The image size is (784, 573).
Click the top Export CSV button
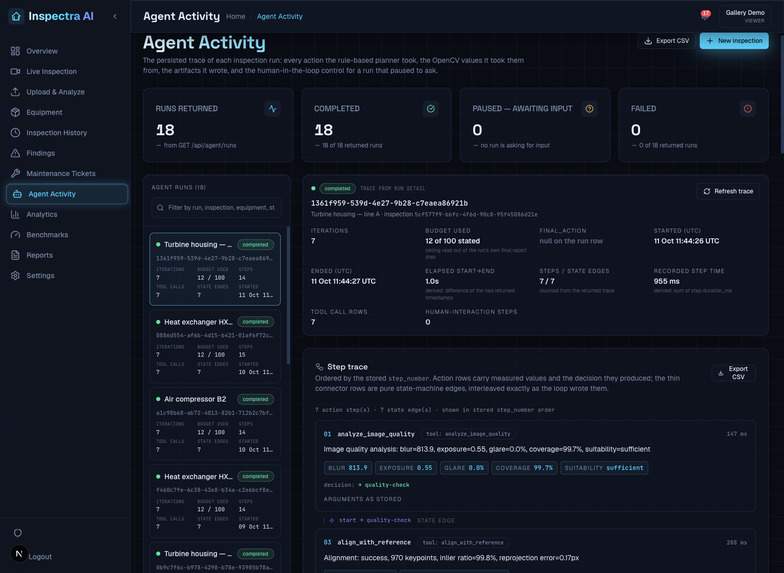[x=666, y=40]
